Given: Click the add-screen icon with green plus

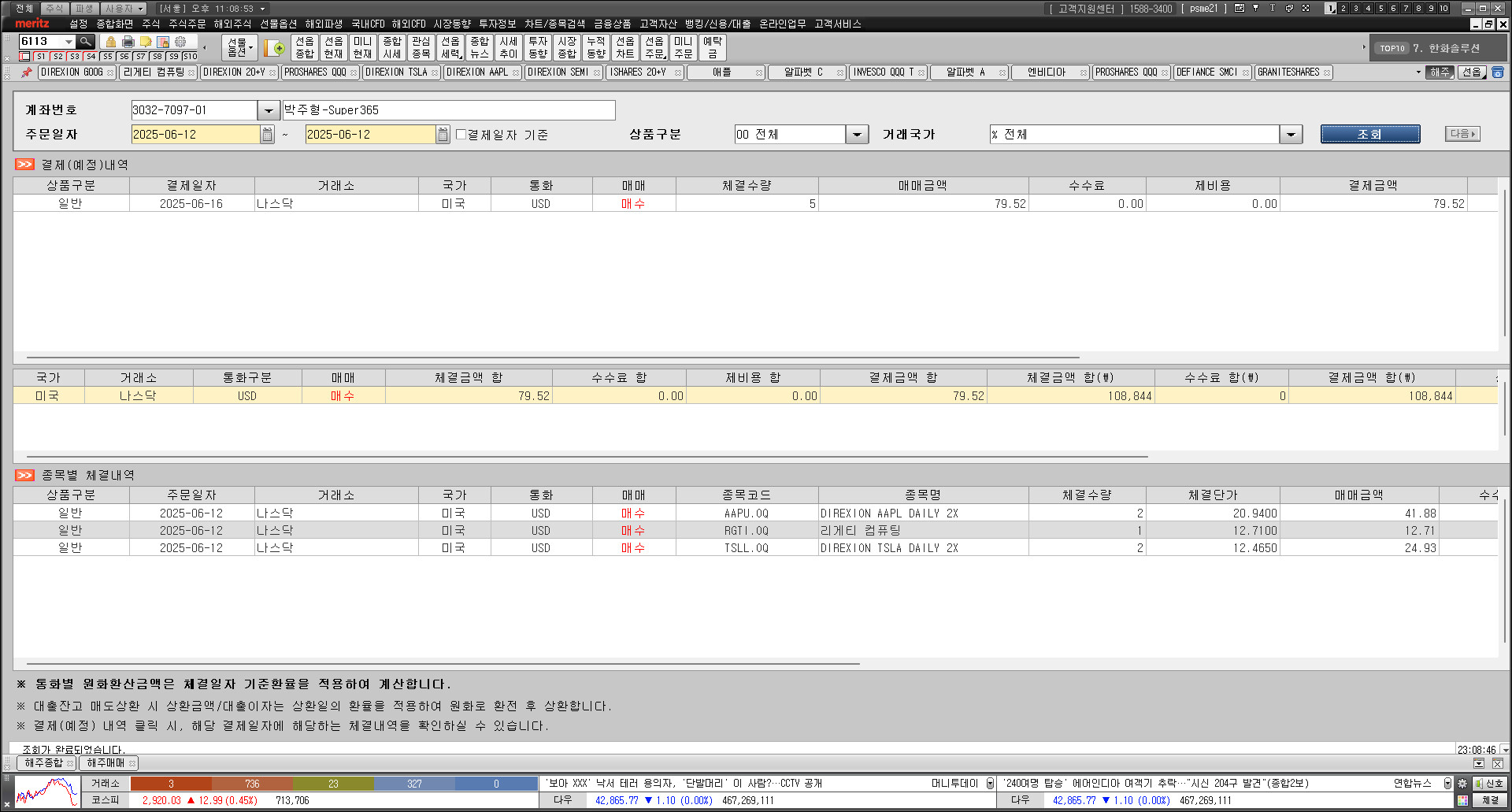Looking at the screenshot, I should click(275, 48).
